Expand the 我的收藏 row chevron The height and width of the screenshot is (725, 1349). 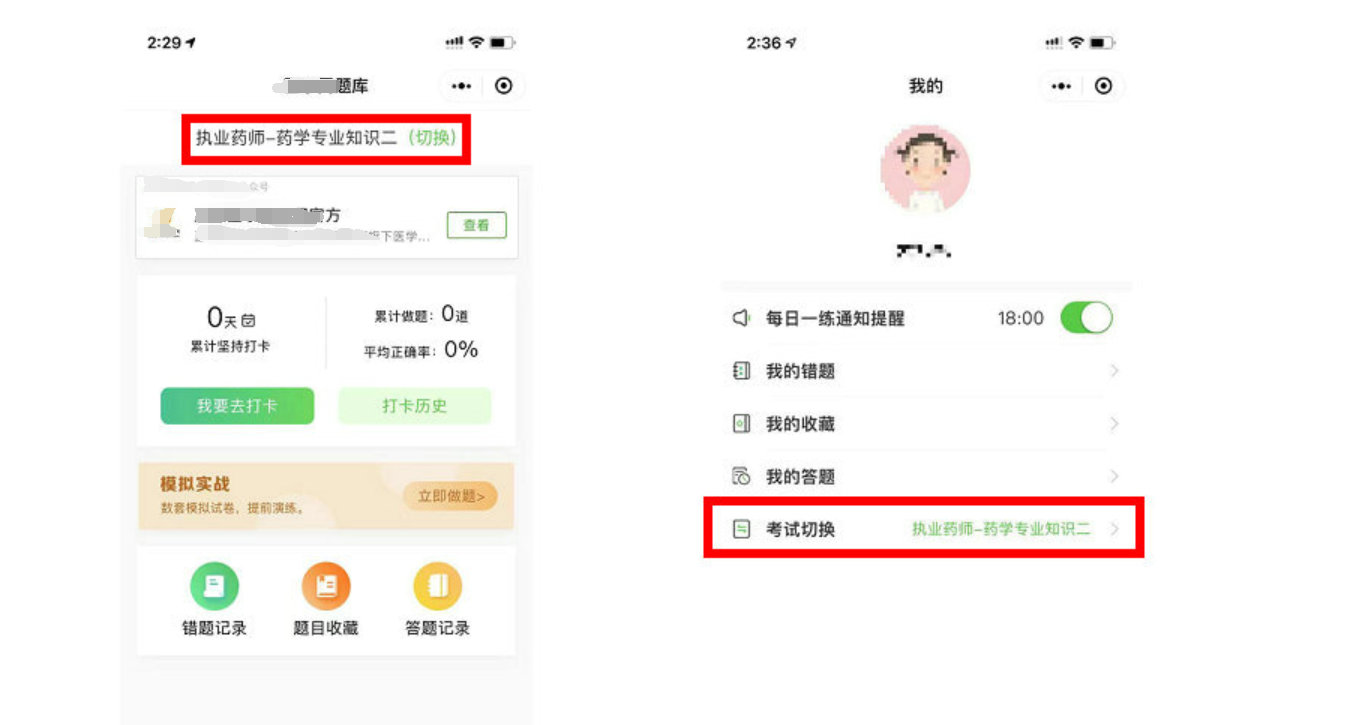1114,424
